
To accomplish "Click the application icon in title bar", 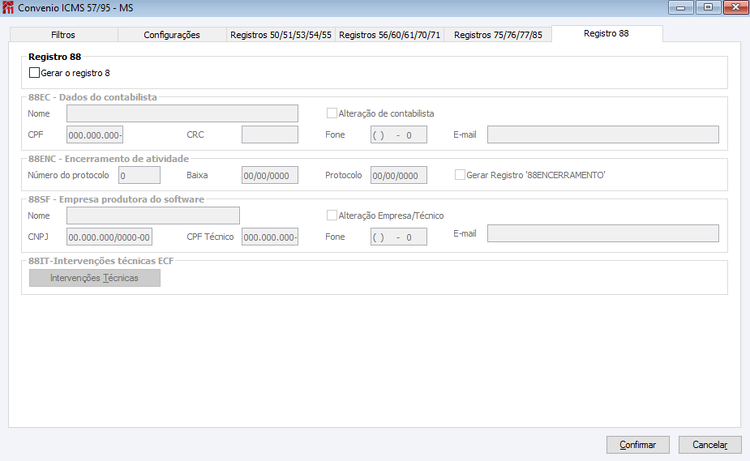I will click(8, 8).
